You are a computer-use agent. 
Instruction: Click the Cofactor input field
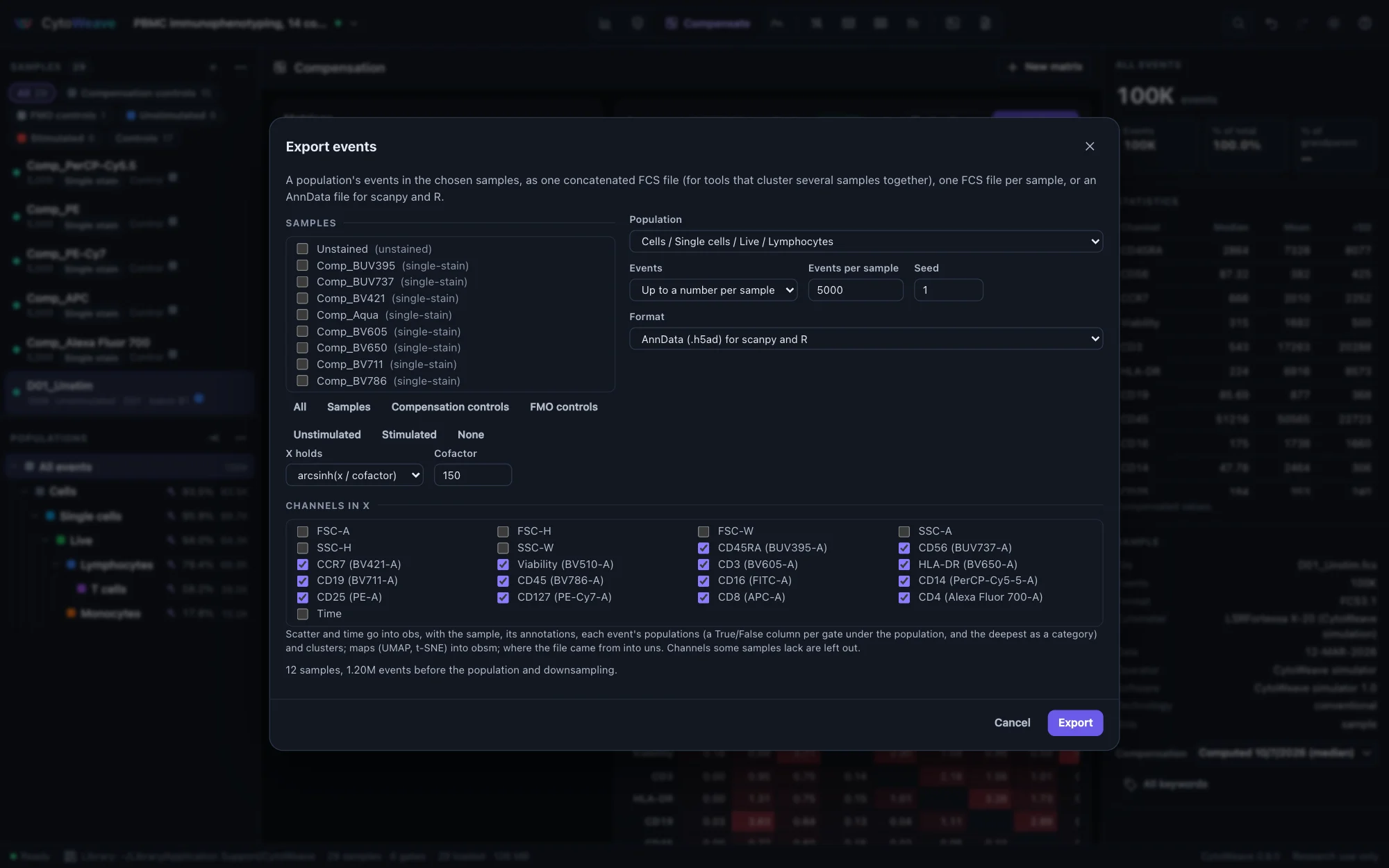pos(473,475)
